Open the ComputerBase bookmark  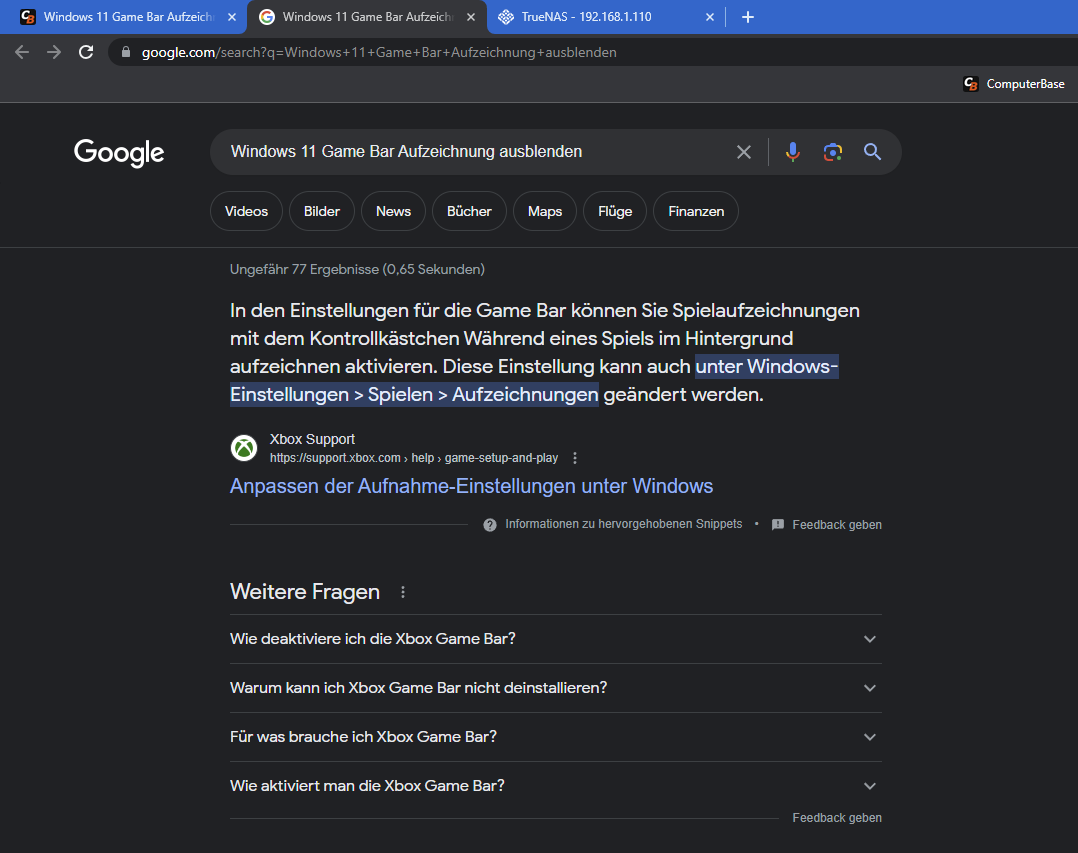(x=1014, y=84)
